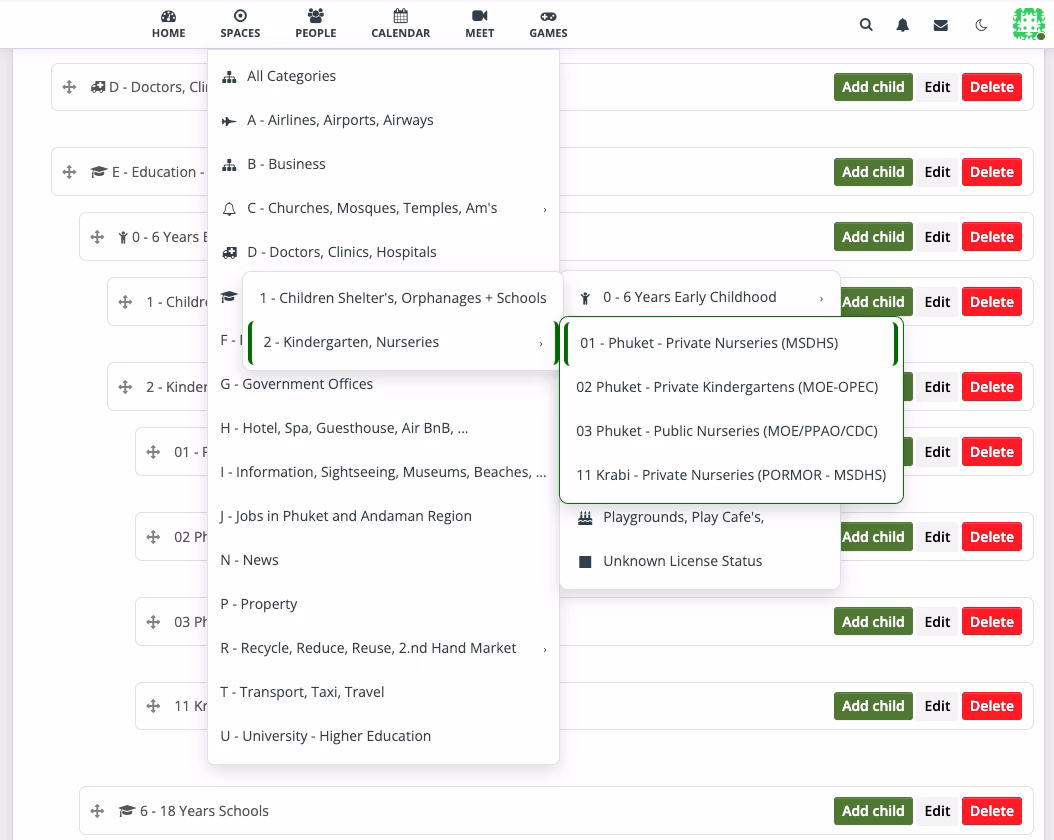Grab move handle on 0 - 6 Years row
Screen dimensions: 1054x840
97,237
